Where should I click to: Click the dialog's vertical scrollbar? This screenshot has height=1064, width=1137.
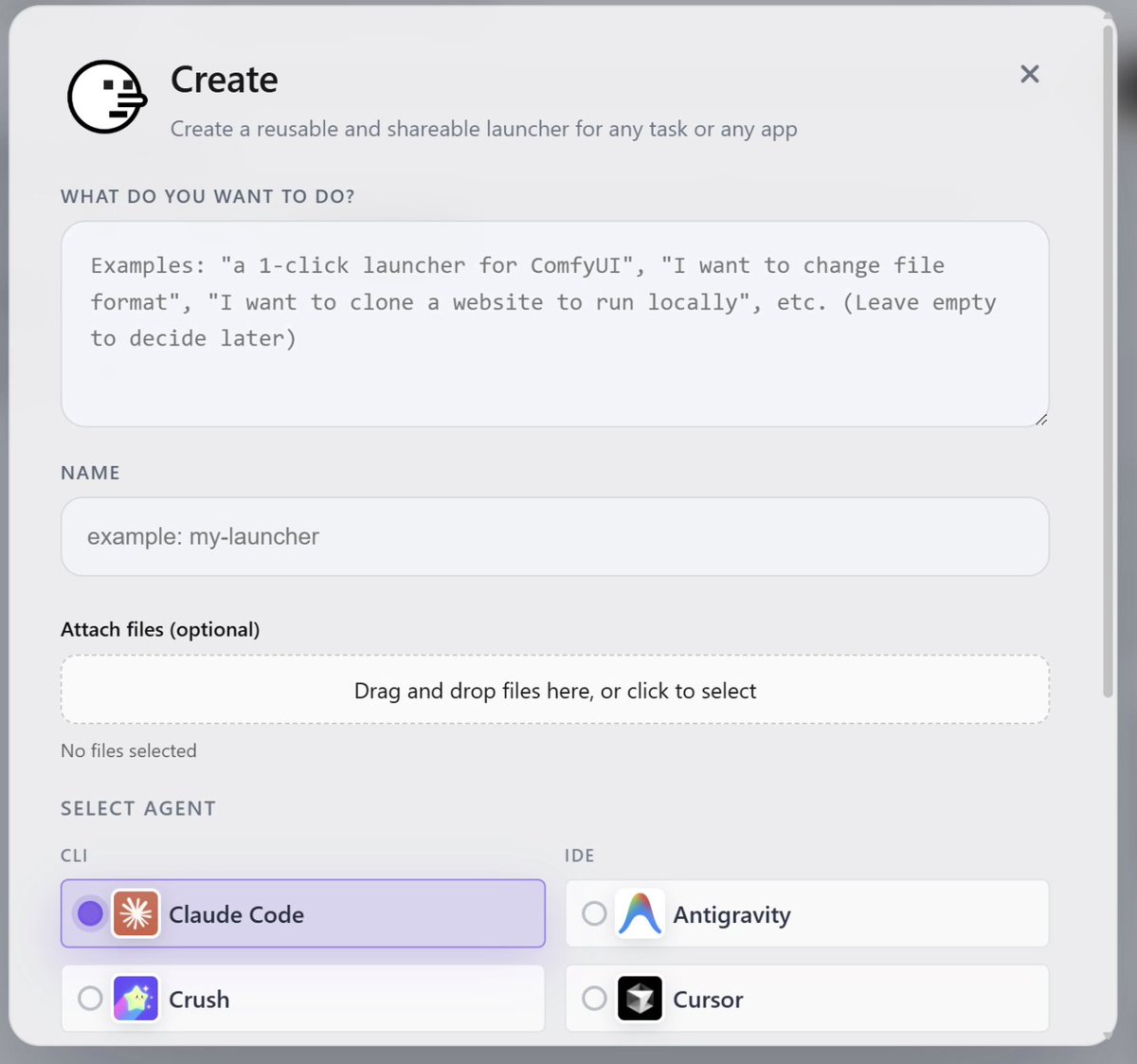point(1108,360)
